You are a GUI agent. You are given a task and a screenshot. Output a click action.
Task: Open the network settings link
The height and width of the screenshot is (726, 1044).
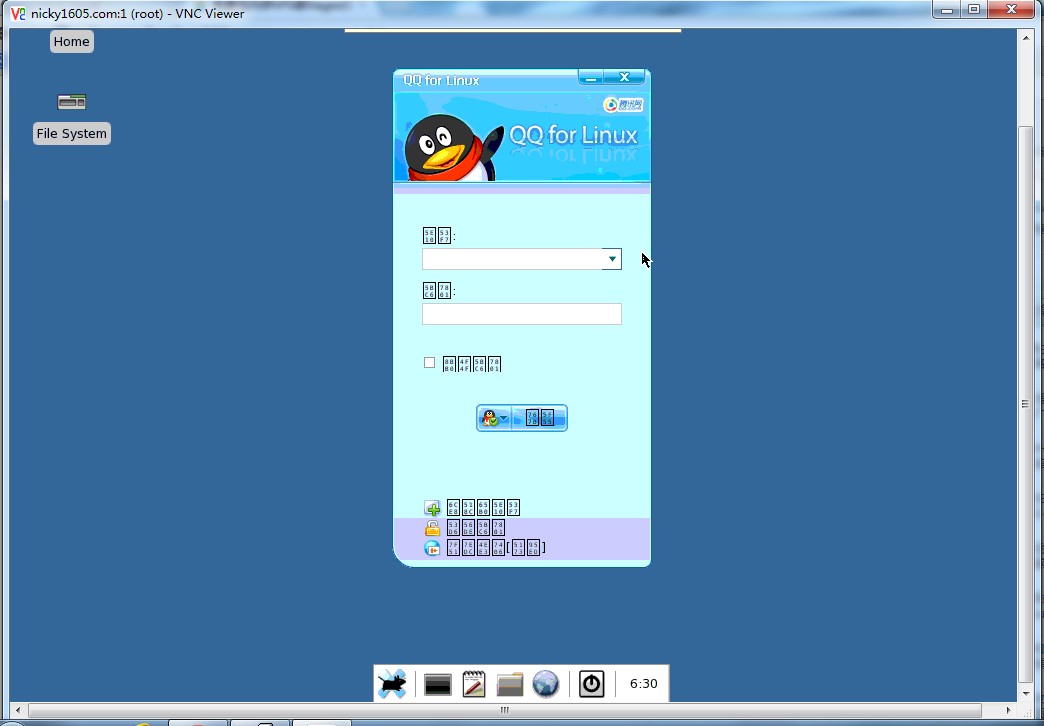click(x=496, y=547)
